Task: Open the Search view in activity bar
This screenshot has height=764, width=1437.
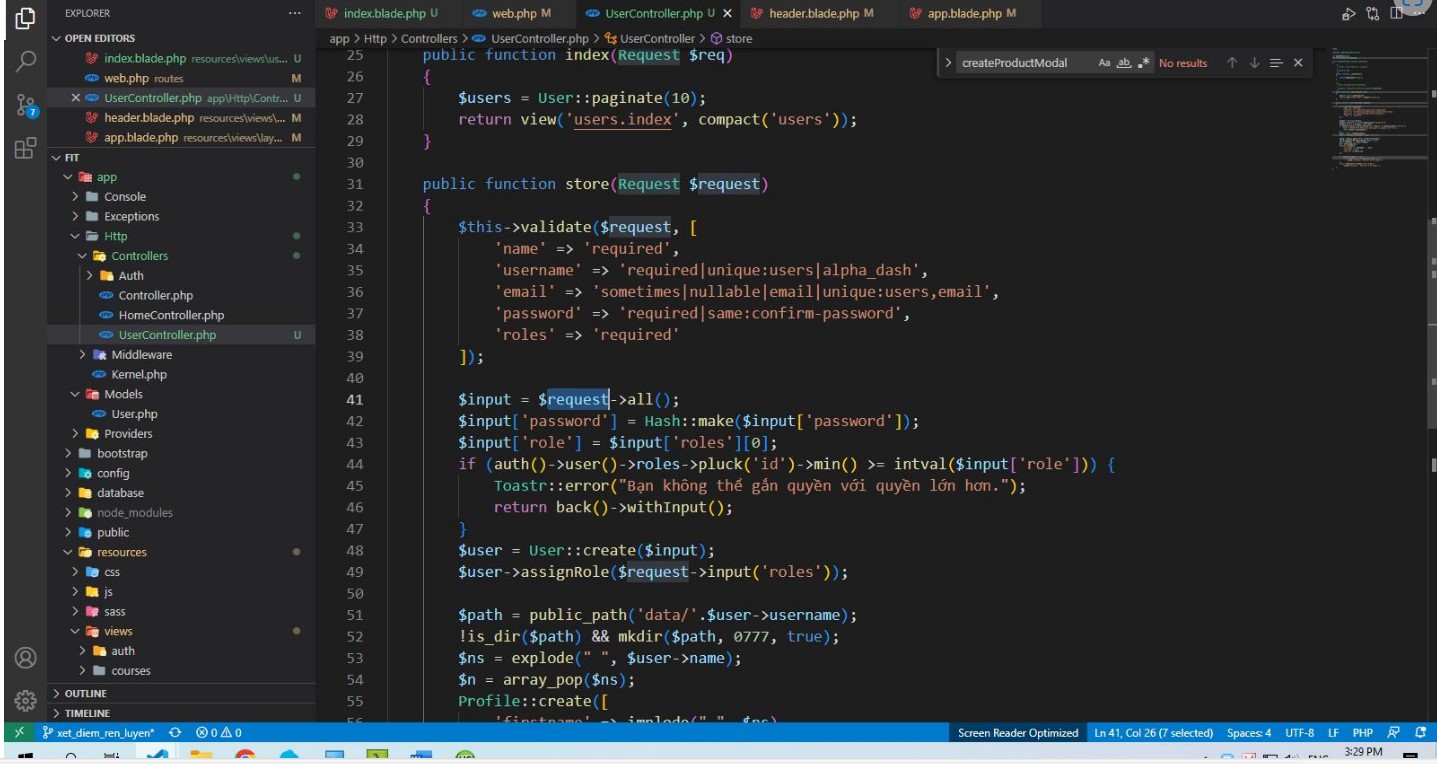Action: coord(26,61)
